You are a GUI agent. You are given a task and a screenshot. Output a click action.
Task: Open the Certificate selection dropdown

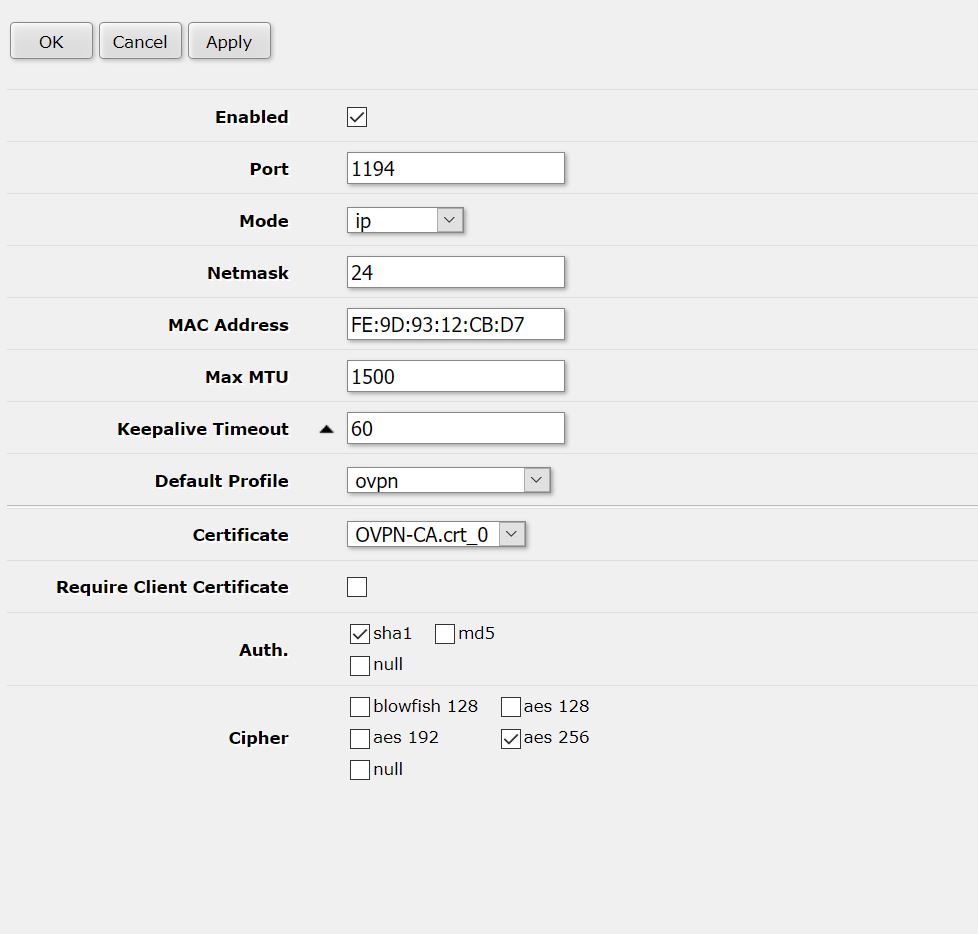pos(511,534)
